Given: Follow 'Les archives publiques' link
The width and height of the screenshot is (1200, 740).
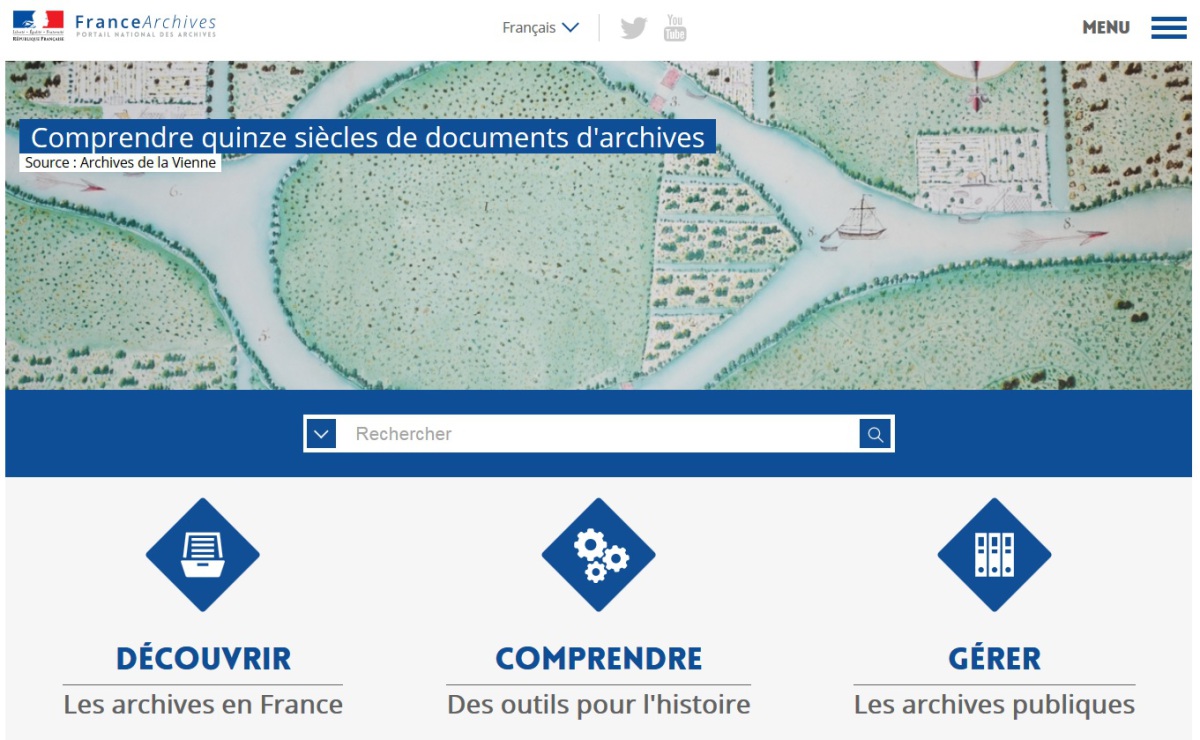Looking at the screenshot, I should click(x=994, y=705).
